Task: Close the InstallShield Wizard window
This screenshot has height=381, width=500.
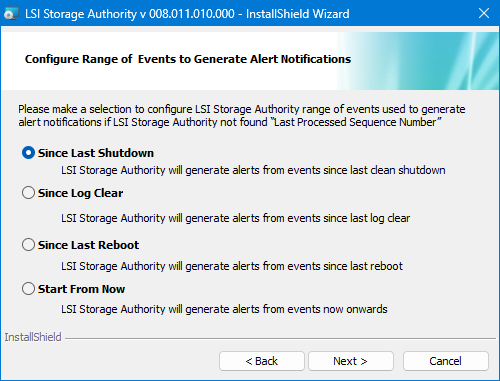Action: tap(484, 14)
